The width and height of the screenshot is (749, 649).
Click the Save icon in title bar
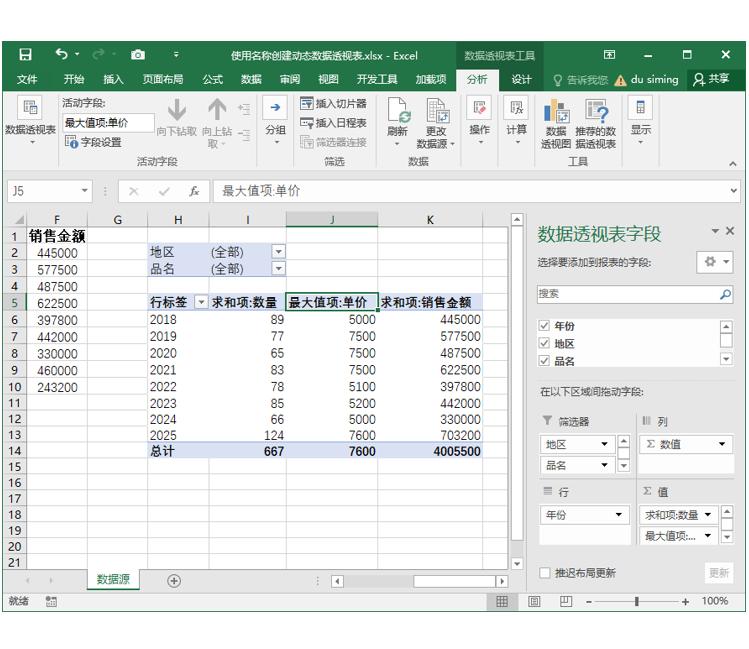[25, 54]
